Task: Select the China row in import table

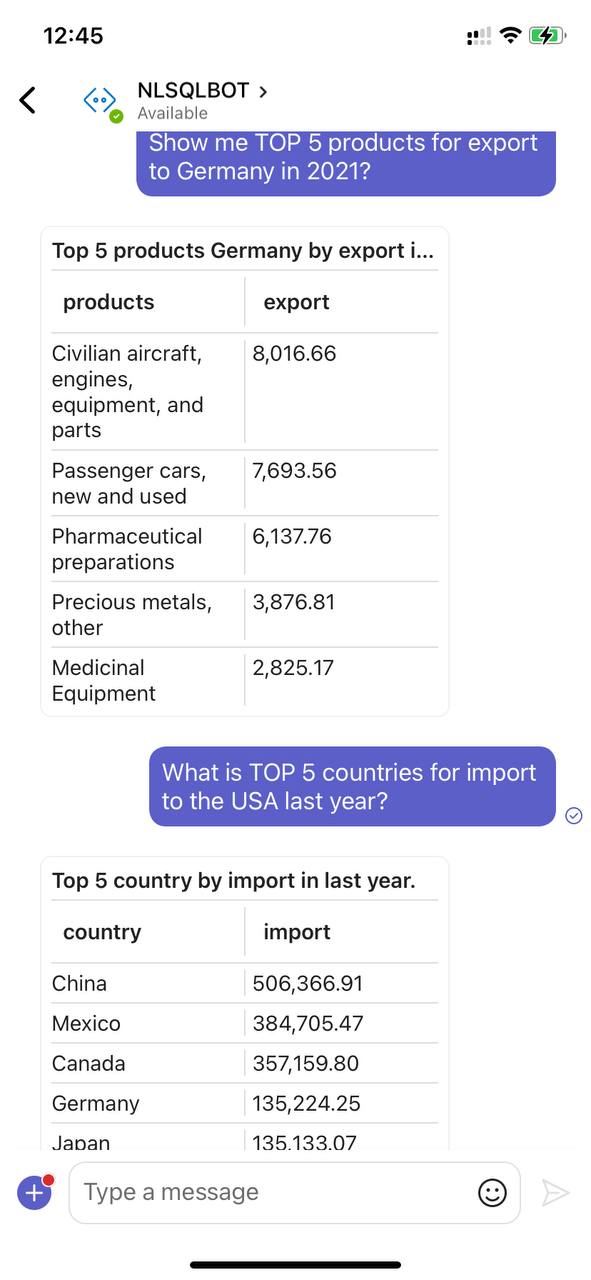Action: (x=245, y=983)
